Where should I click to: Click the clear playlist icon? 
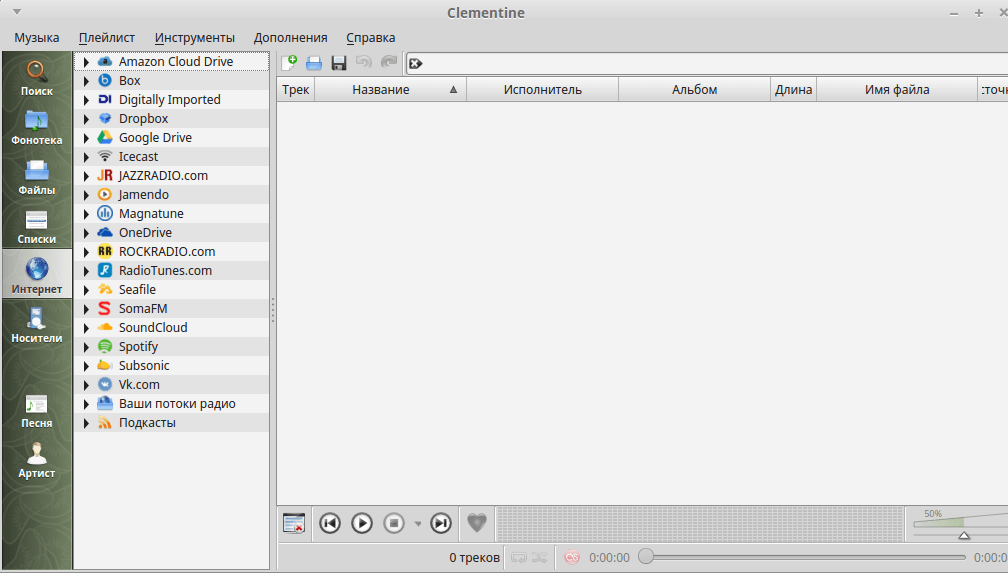point(294,523)
